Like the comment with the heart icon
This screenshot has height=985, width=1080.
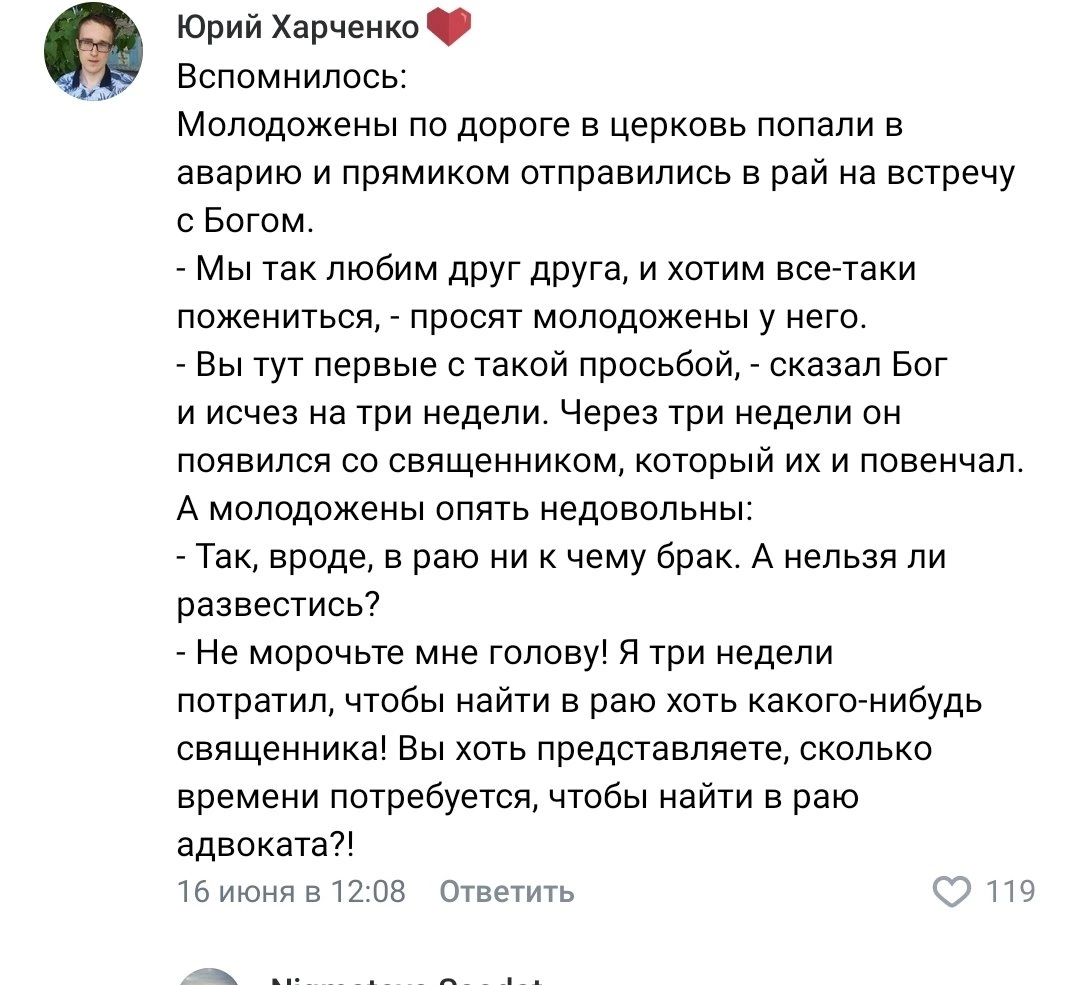click(x=951, y=892)
